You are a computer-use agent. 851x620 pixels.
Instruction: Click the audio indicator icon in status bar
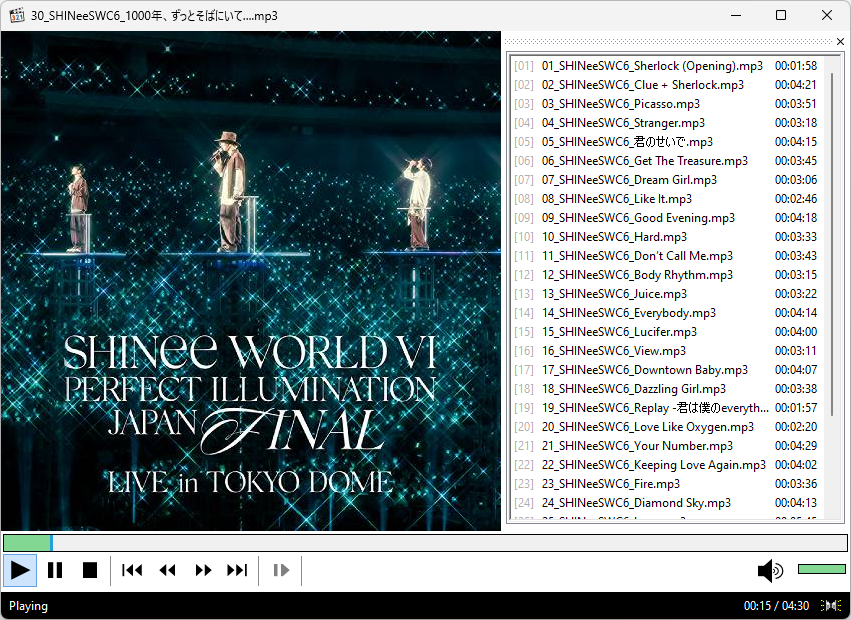point(831,605)
